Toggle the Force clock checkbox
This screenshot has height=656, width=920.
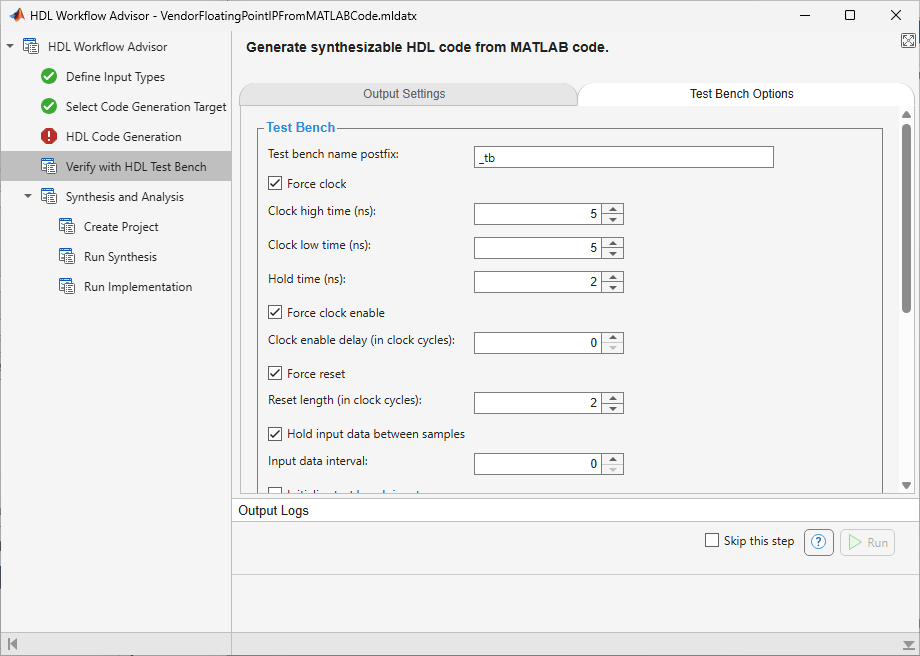point(275,183)
